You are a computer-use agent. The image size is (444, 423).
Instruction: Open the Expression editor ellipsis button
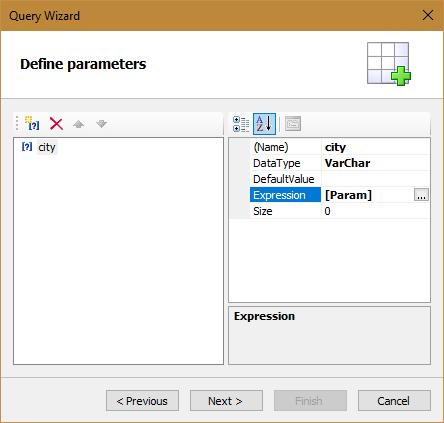pyautogui.click(x=421, y=195)
